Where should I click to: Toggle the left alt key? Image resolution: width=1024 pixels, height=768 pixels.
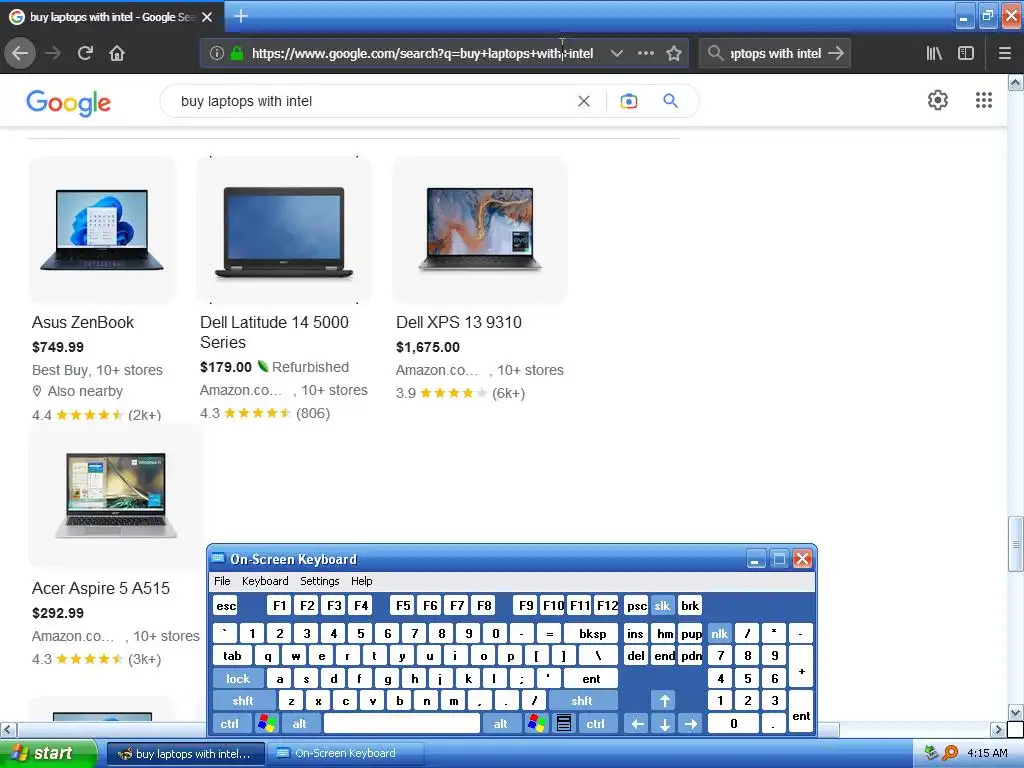(300, 724)
